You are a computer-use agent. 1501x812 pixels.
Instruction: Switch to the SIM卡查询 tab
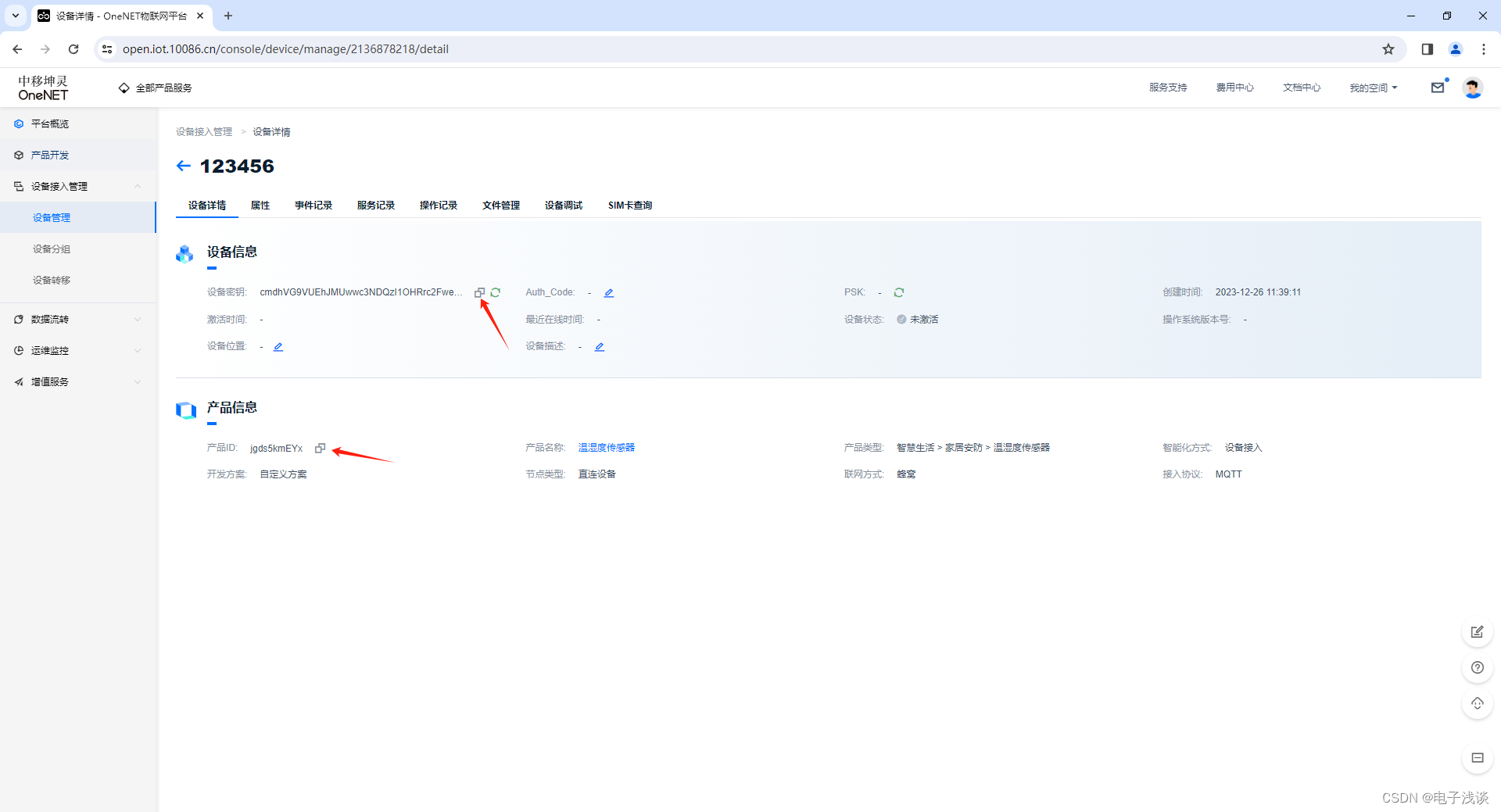pyautogui.click(x=630, y=206)
